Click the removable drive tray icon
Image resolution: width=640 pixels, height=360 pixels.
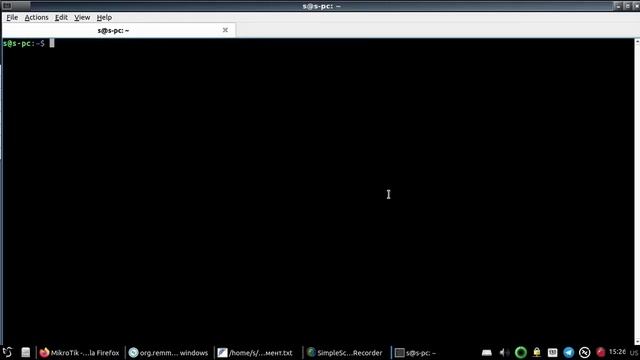[x=487, y=353]
